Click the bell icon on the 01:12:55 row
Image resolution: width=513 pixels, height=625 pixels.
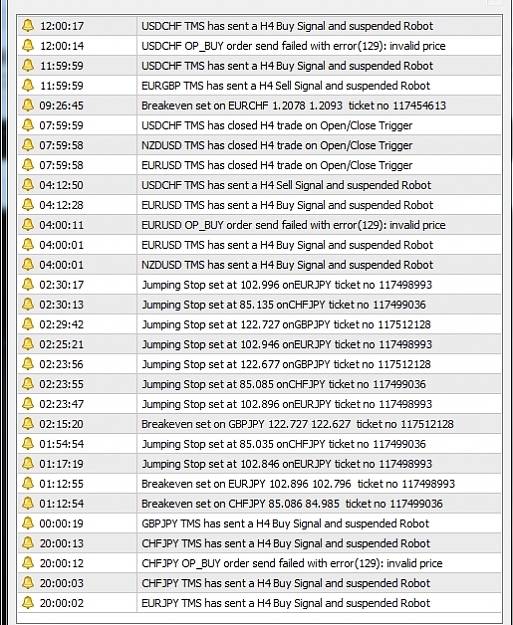pos(28,483)
